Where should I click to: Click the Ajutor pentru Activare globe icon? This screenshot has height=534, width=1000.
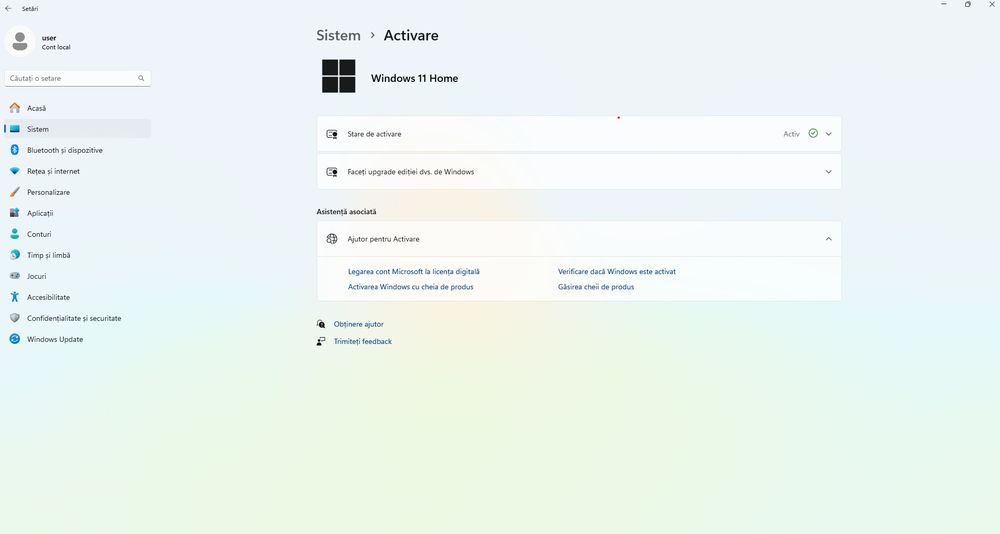tap(332, 239)
